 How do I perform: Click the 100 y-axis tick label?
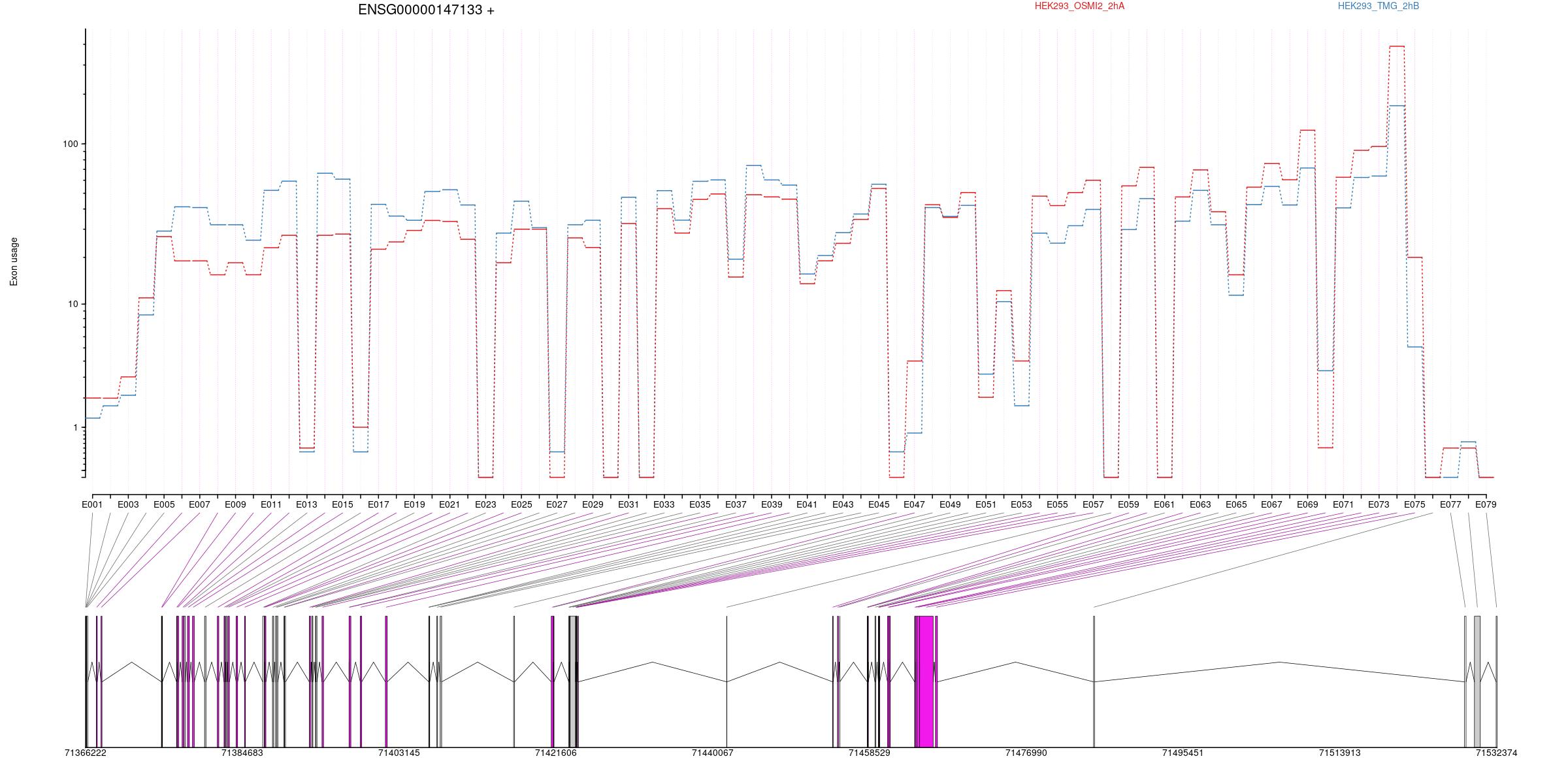click(70, 144)
